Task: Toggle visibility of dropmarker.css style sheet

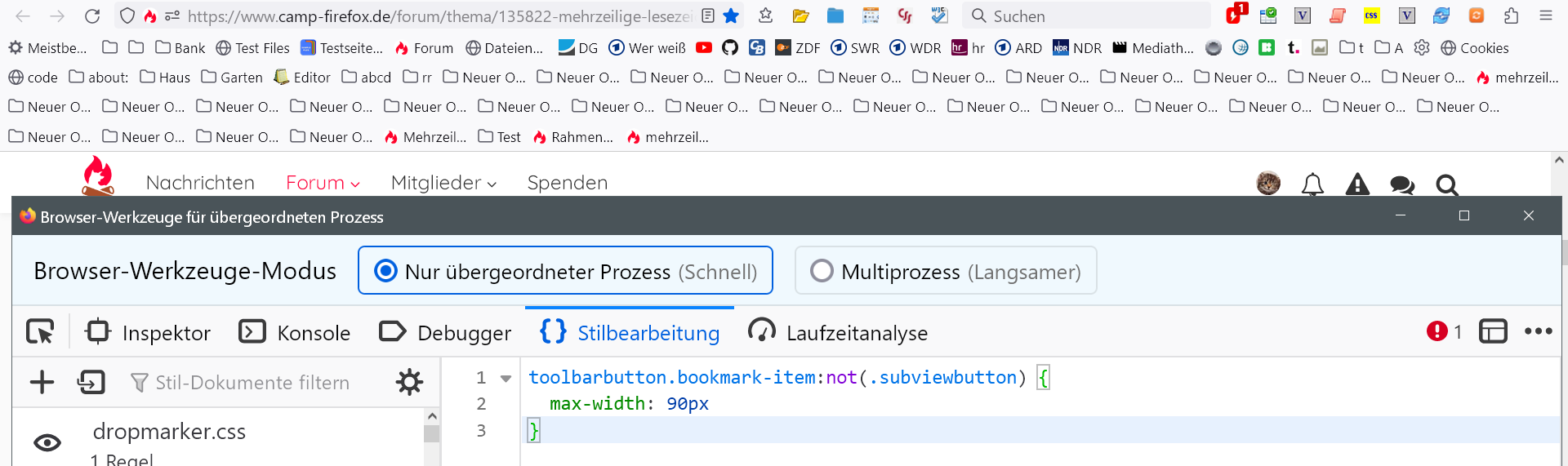Action: point(47,442)
